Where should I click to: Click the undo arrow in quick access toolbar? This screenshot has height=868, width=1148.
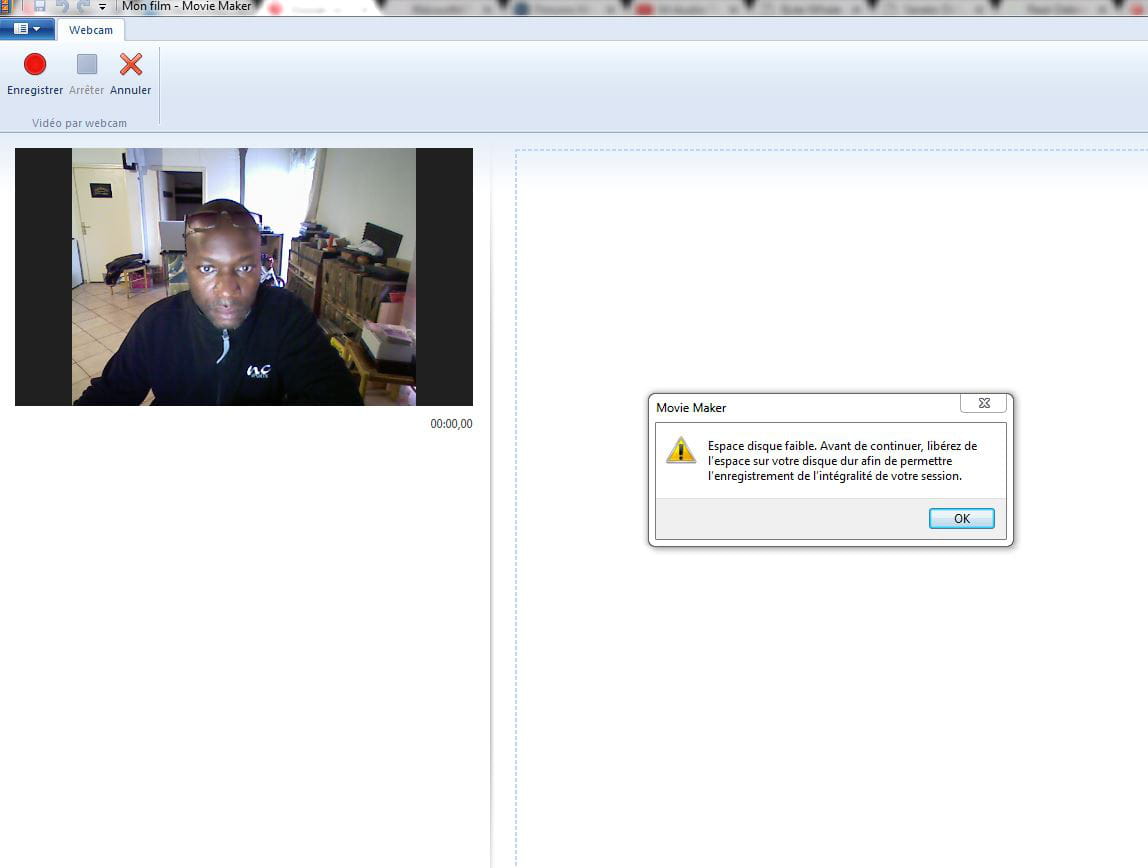pyautogui.click(x=62, y=6)
